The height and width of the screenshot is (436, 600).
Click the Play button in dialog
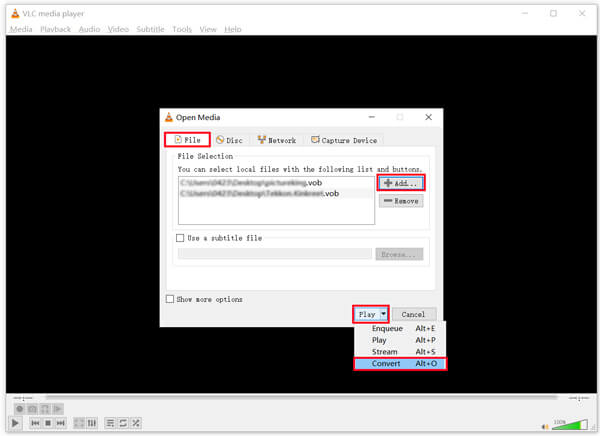pyautogui.click(x=367, y=314)
